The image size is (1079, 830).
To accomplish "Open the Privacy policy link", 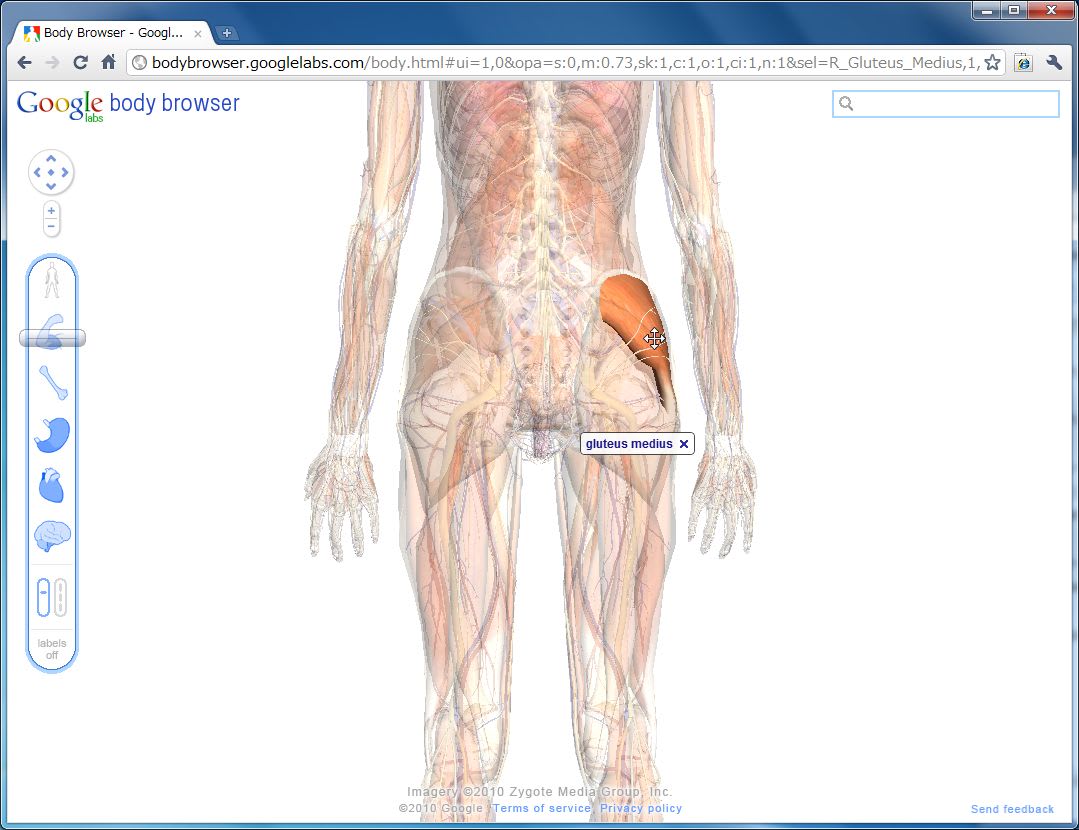I will pos(641,808).
